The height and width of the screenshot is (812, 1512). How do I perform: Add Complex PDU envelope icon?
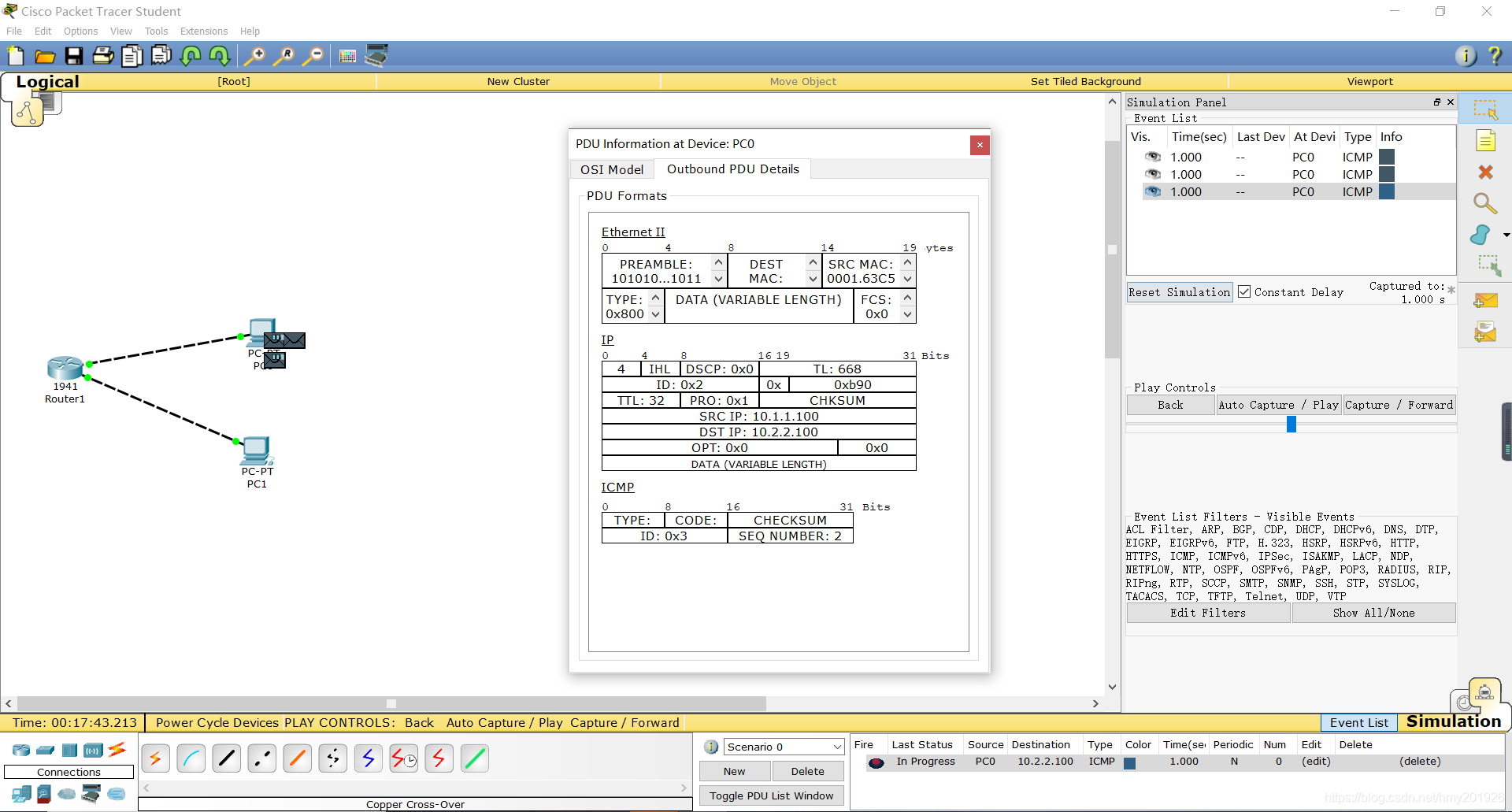tap(1485, 332)
